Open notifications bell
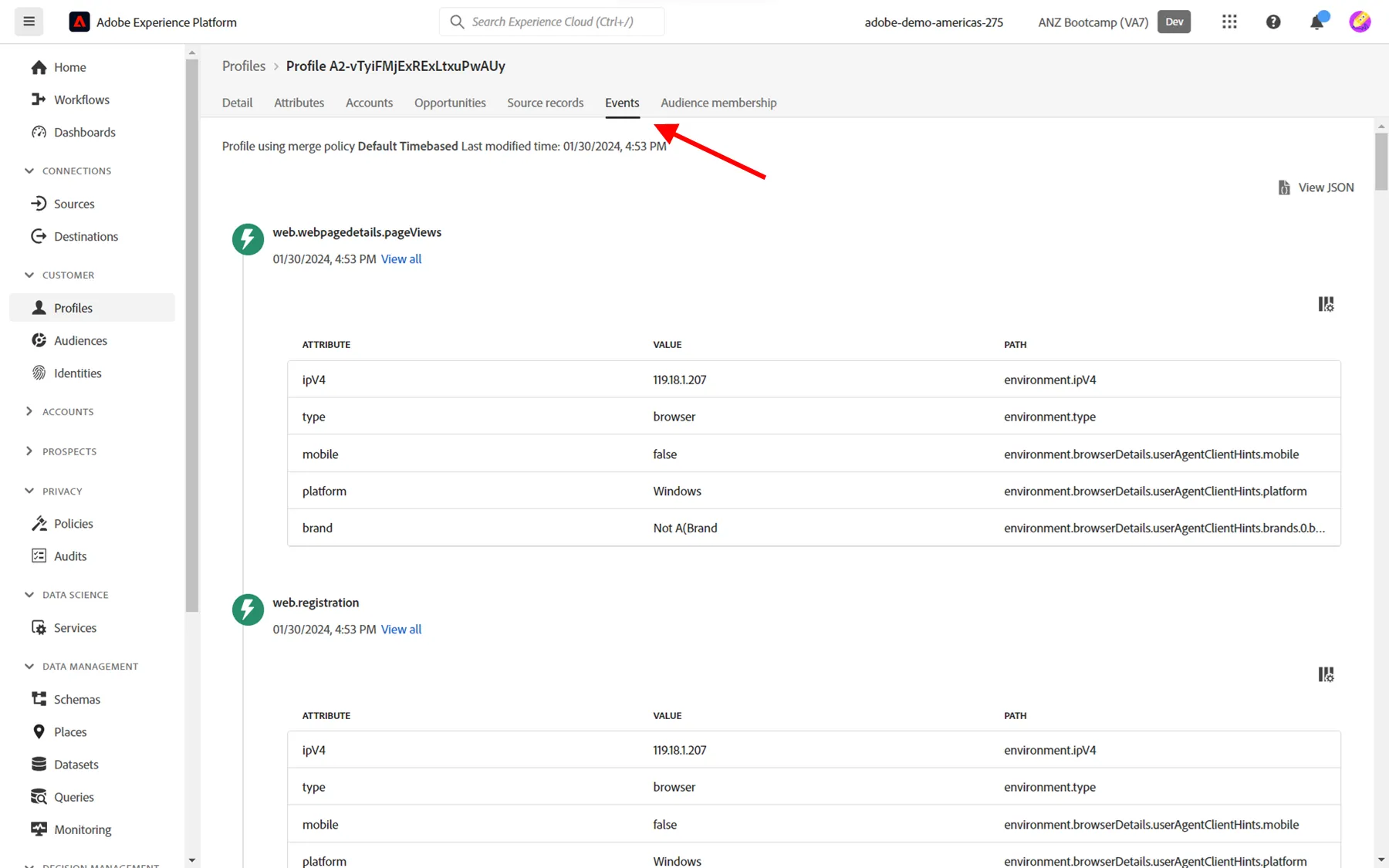 [x=1317, y=22]
